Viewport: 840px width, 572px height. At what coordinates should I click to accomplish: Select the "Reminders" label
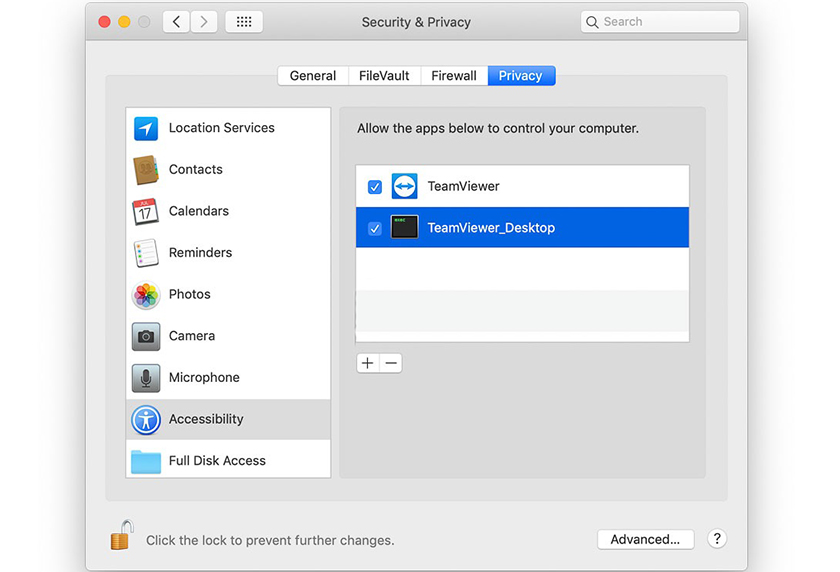[x=200, y=252]
